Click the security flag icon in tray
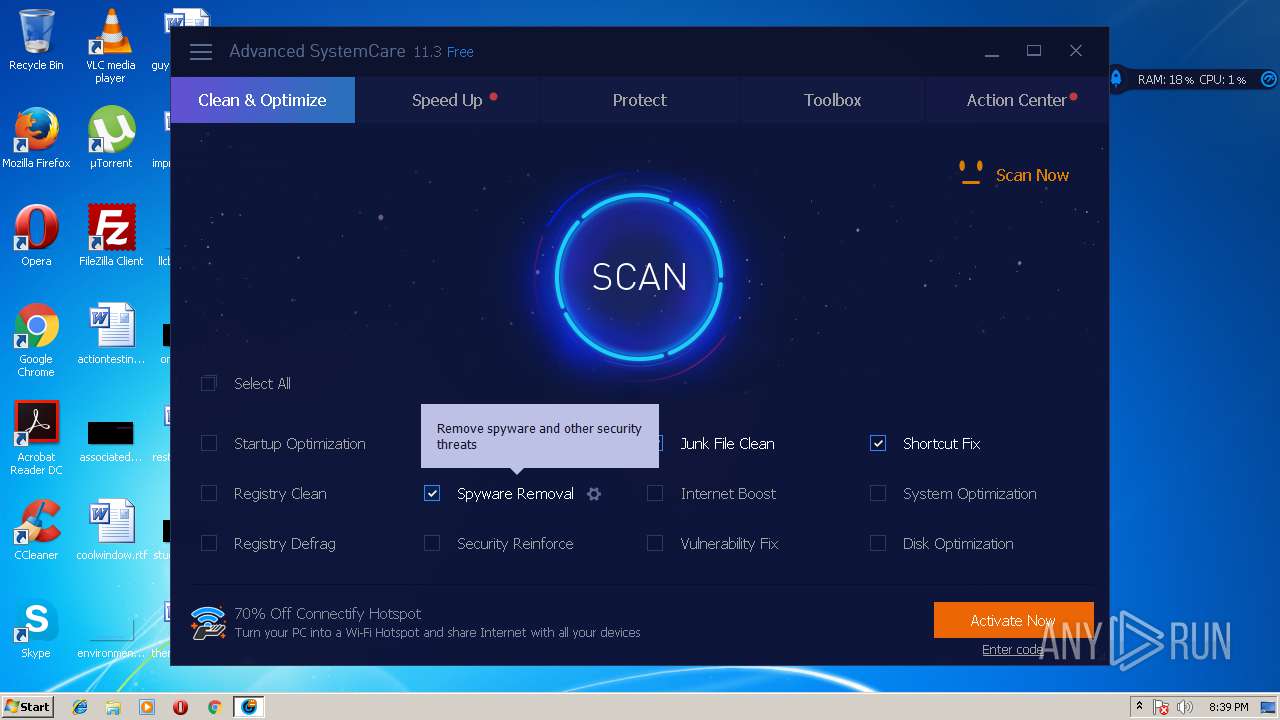 (x=1162, y=707)
